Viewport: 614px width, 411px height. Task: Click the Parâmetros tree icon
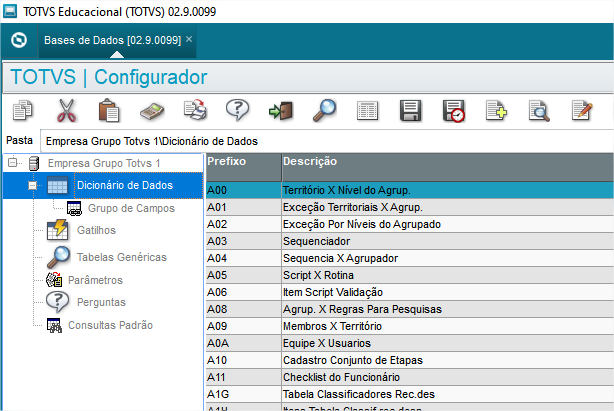point(54,280)
